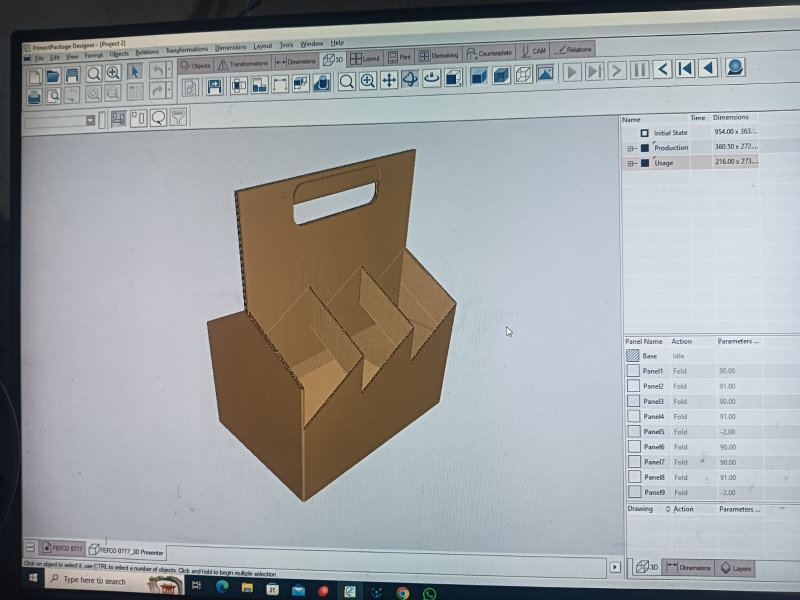Open the Layers bottom tab

tap(736, 568)
